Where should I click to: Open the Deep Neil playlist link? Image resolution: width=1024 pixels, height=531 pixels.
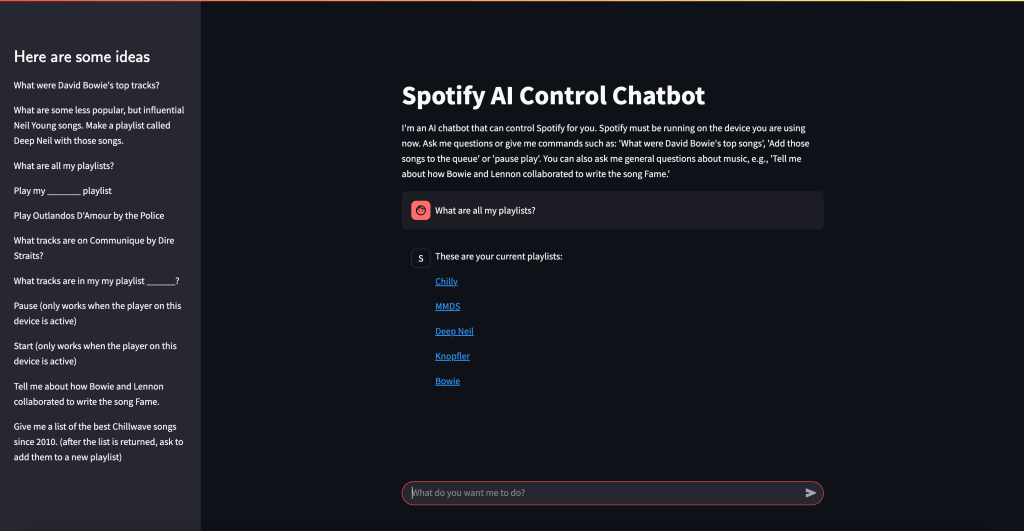tap(454, 332)
